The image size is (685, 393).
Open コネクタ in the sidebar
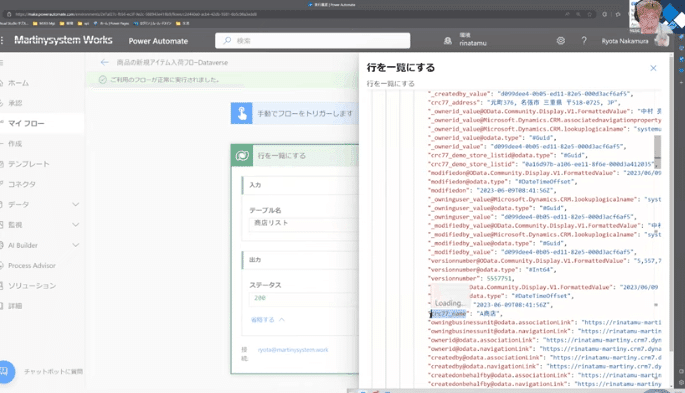22,184
